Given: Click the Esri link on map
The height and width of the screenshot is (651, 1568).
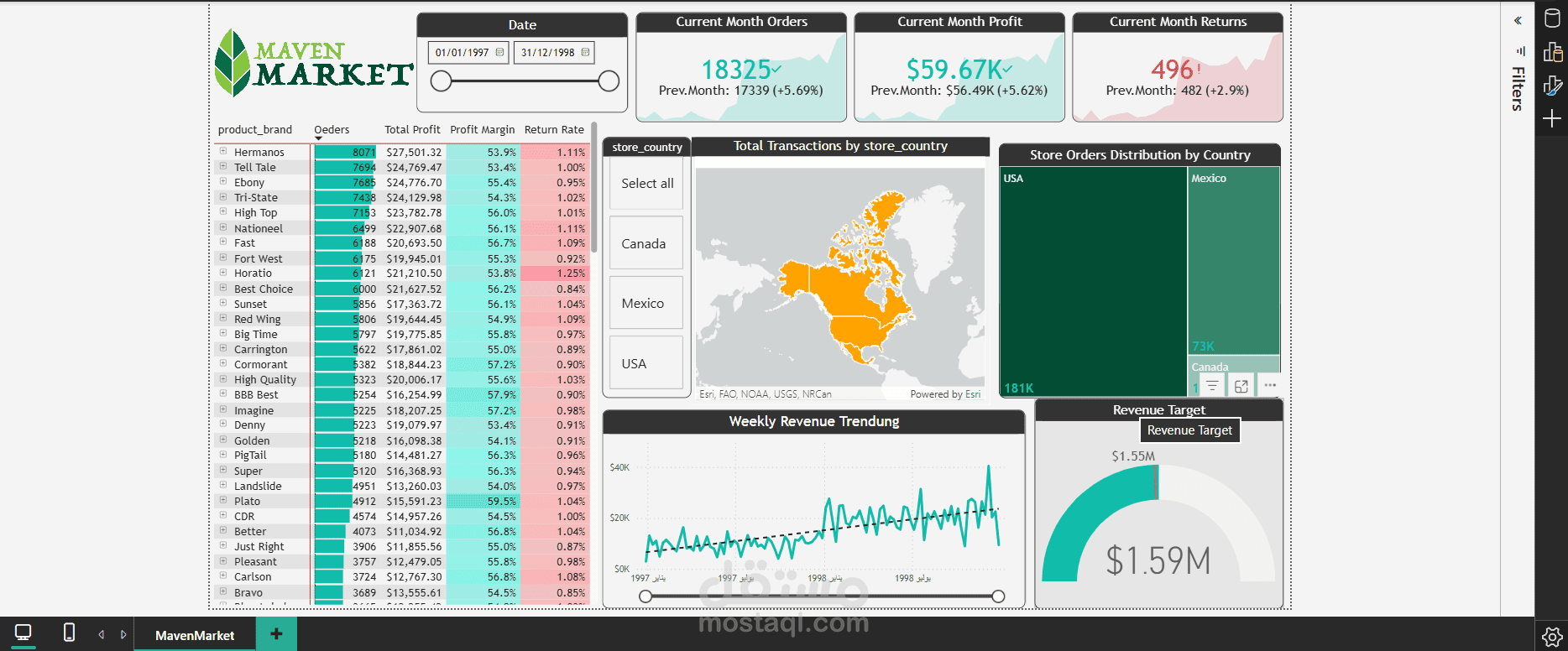Looking at the screenshot, I should pos(973,394).
